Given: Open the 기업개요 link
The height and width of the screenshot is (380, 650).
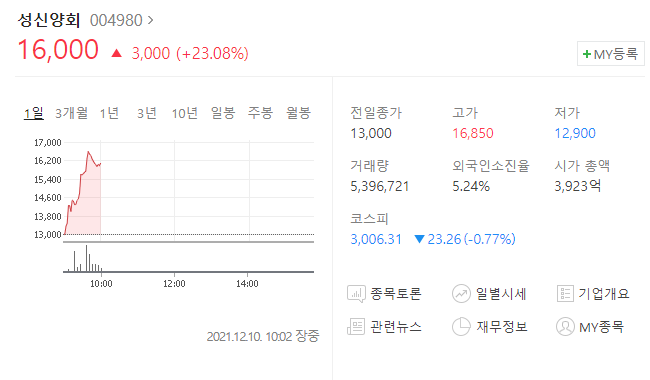Looking at the screenshot, I should [x=604, y=294].
